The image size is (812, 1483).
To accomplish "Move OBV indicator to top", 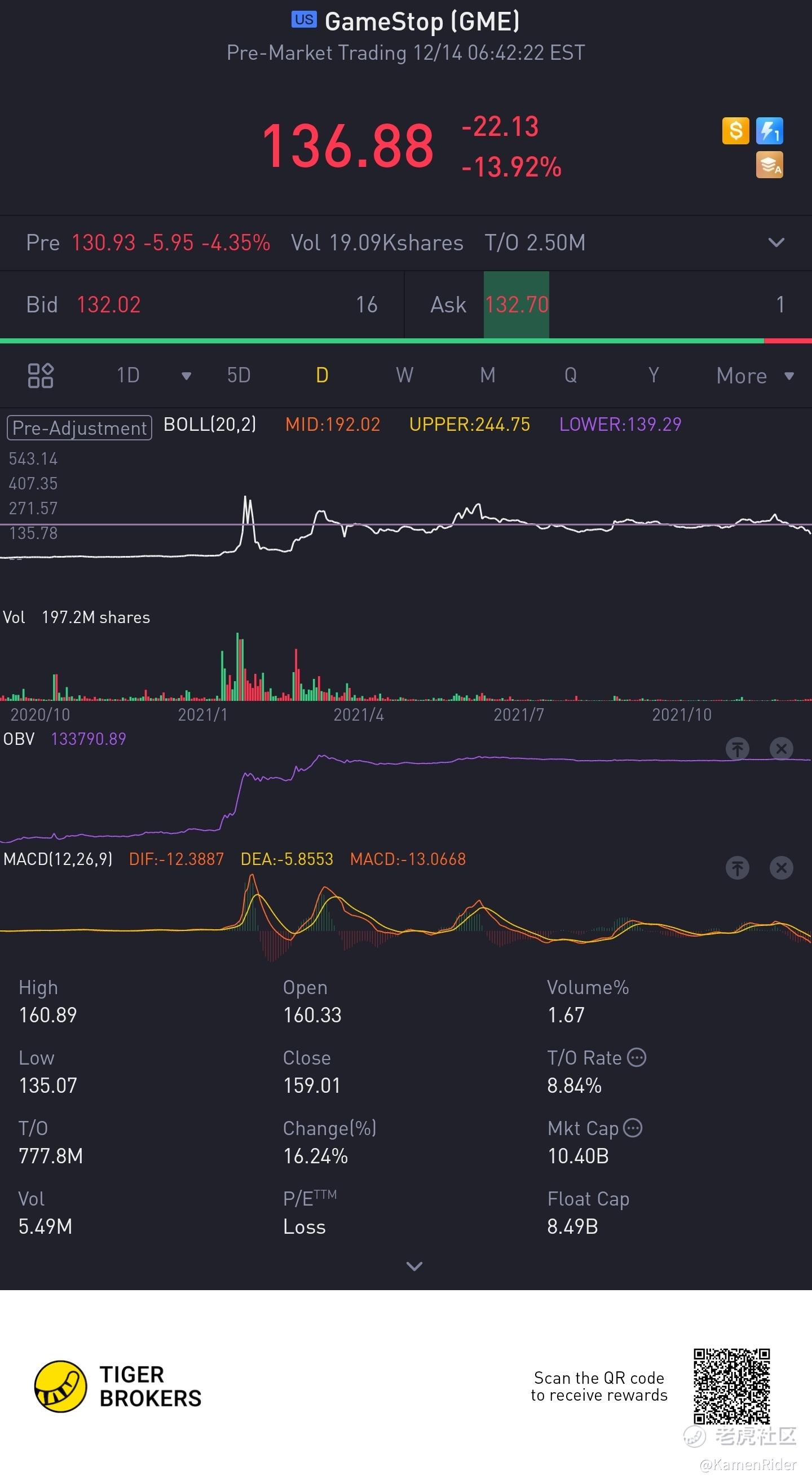I will click(x=737, y=748).
